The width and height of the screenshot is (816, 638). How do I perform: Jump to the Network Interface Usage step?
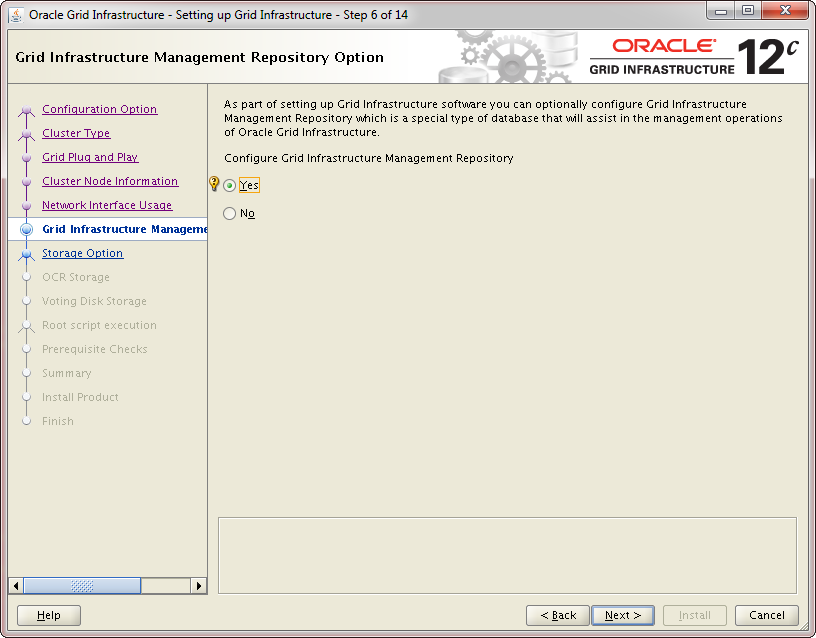[107, 206]
